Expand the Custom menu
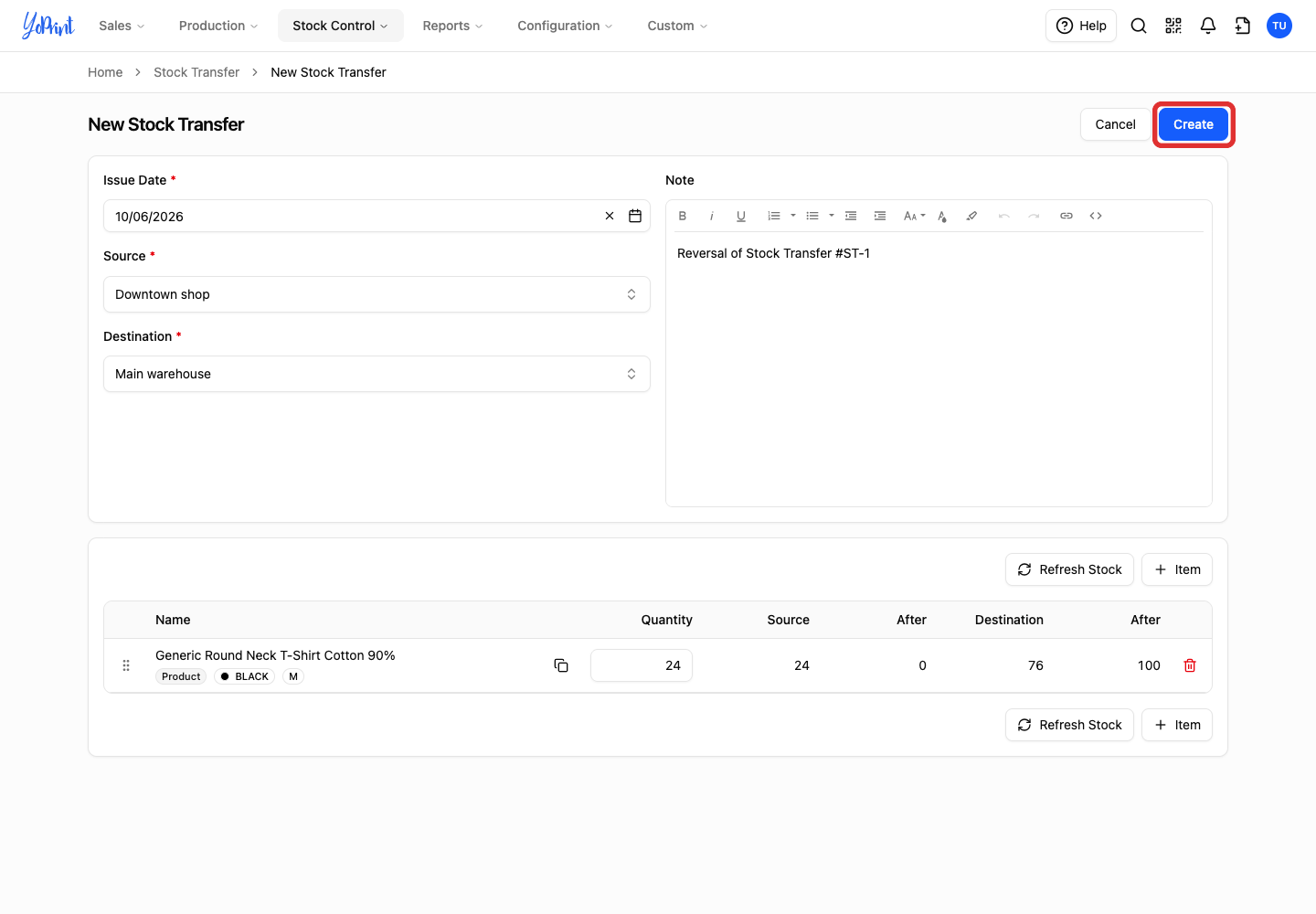The height and width of the screenshot is (914, 1316). pos(677,26)
